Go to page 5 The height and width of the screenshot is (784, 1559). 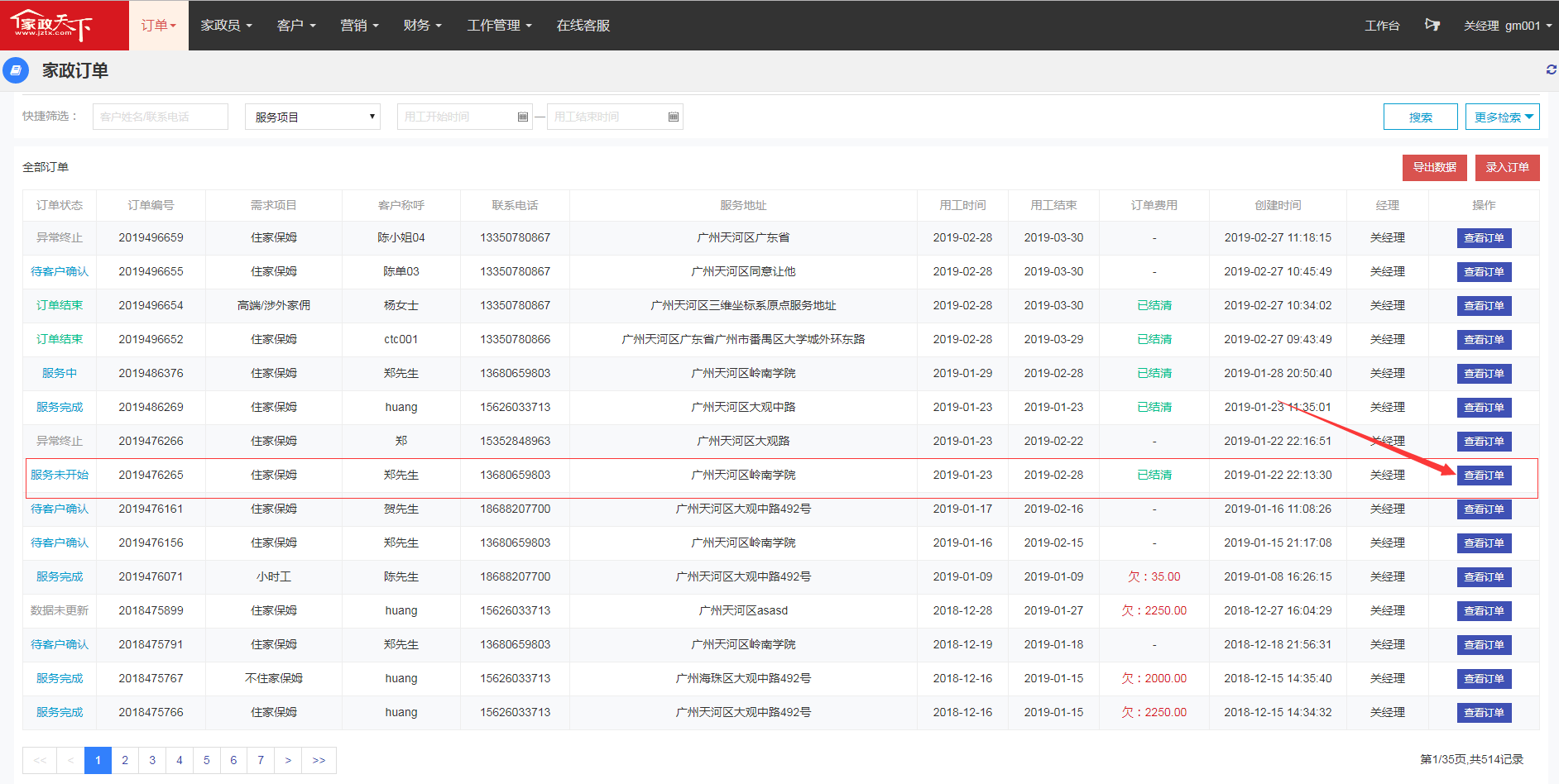(207, 760)
